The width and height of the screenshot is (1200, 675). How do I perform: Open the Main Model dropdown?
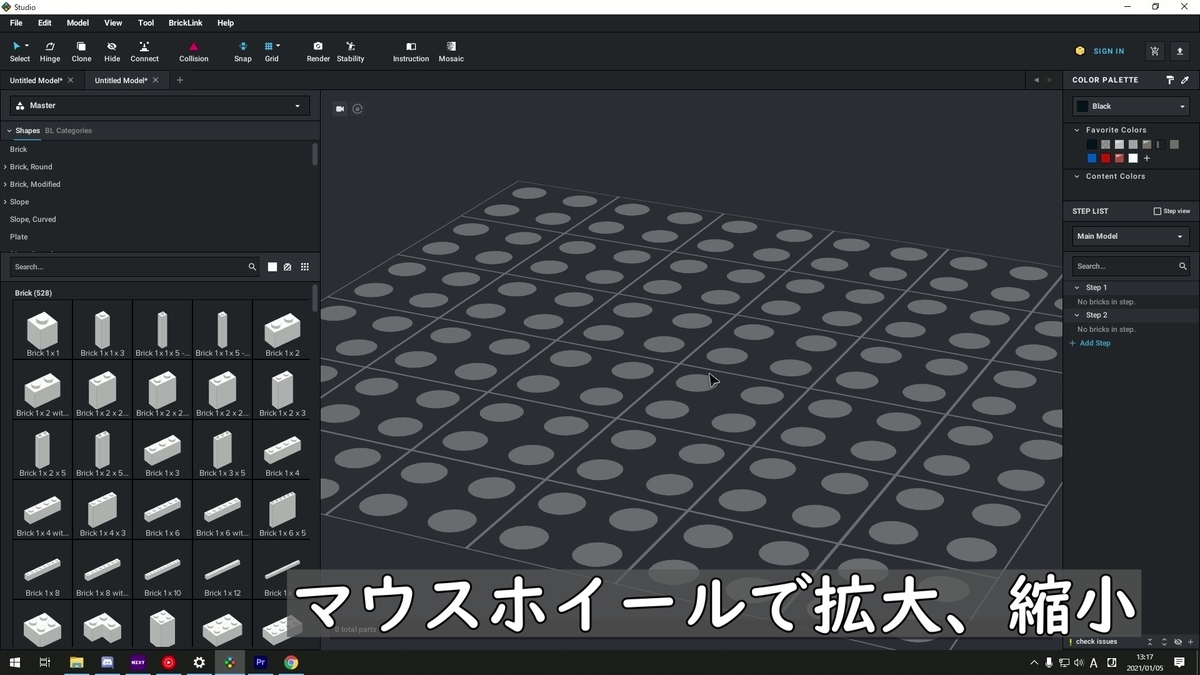pyautogui.click(x=1131, y=236)
